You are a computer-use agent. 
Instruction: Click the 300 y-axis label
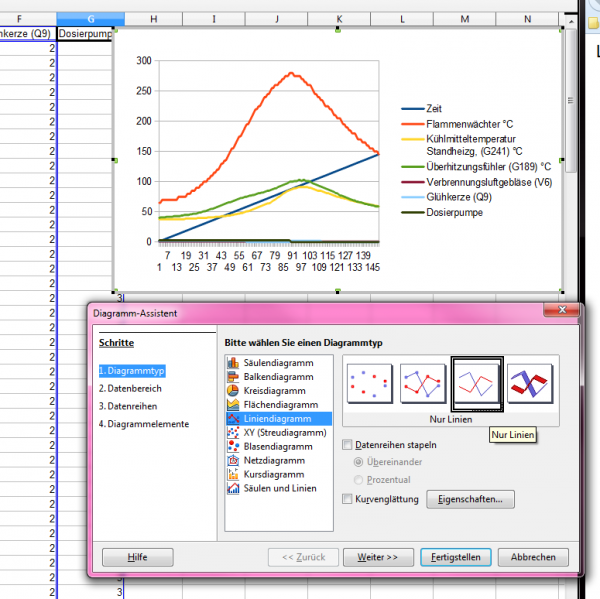coord(144,60)
